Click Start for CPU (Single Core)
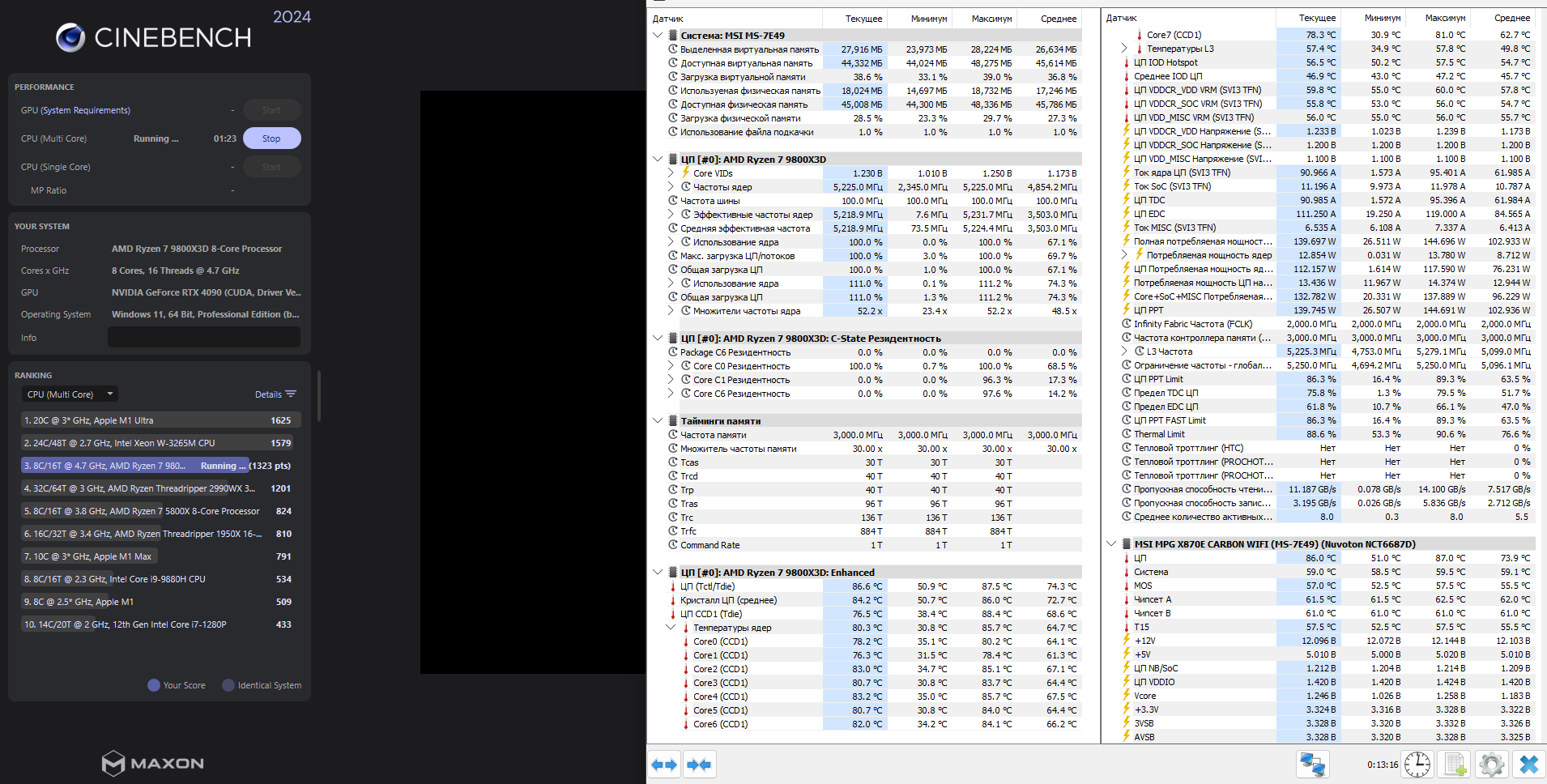 pos(271,167)
